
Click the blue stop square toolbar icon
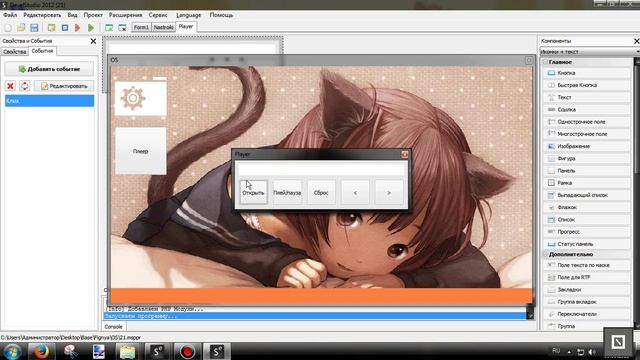click(x=64, y=28)
